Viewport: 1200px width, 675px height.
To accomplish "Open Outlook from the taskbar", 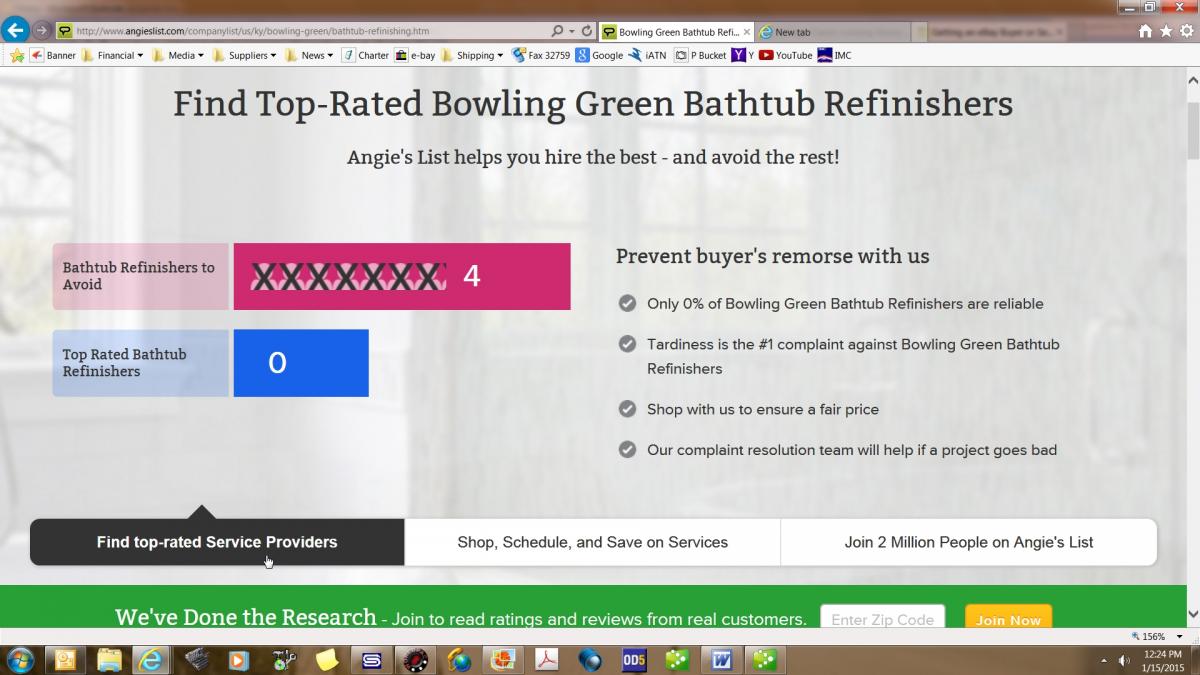I will (65, 660).
